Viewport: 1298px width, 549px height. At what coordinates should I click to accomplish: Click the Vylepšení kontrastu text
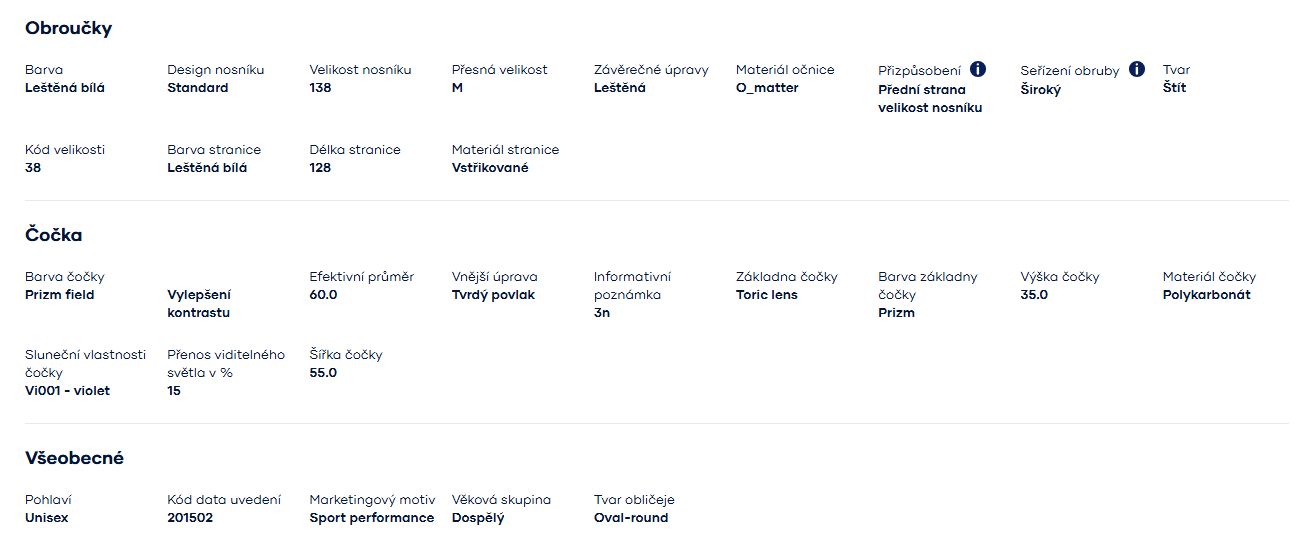198,304
